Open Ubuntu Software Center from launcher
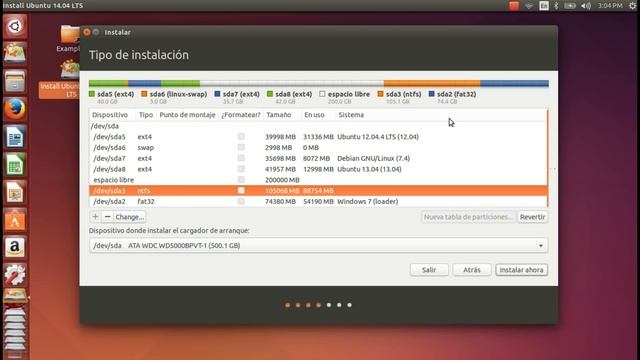Screen dimensions: 640x360 [x=15, y=220]
